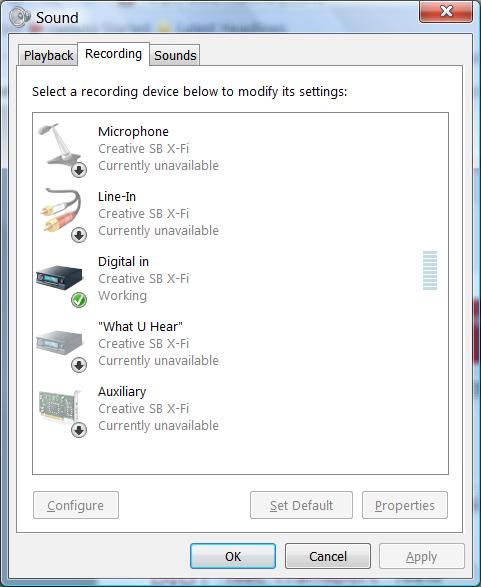Click the OK button
The image size is (481, 587).
pos(233,556)
